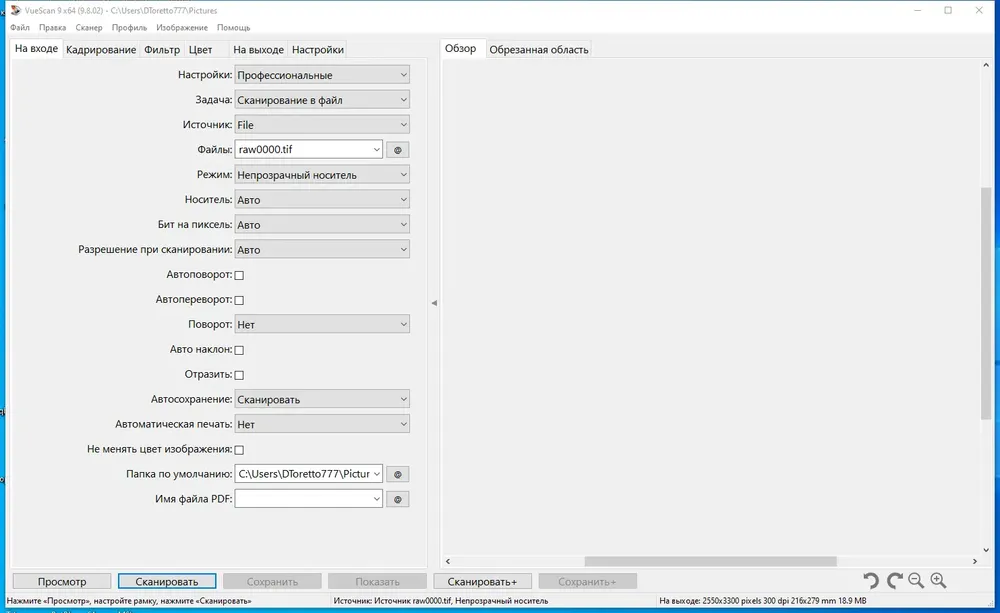Select the Обзор preview tab
This screenshot has height=613, width=1000.
click(460, 48)
